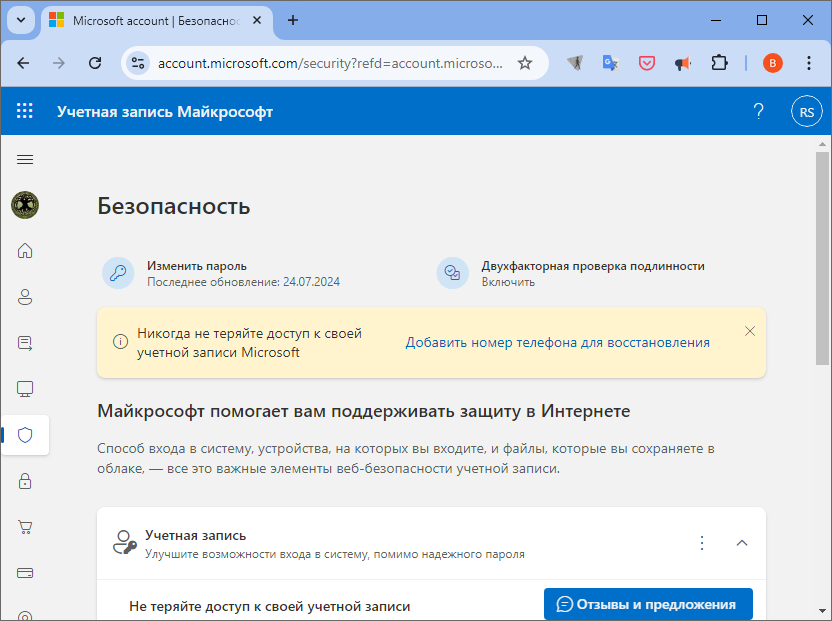Open the Microsoft apps grid launcher
Screen dimensions: 832x621
coord(24,111)
